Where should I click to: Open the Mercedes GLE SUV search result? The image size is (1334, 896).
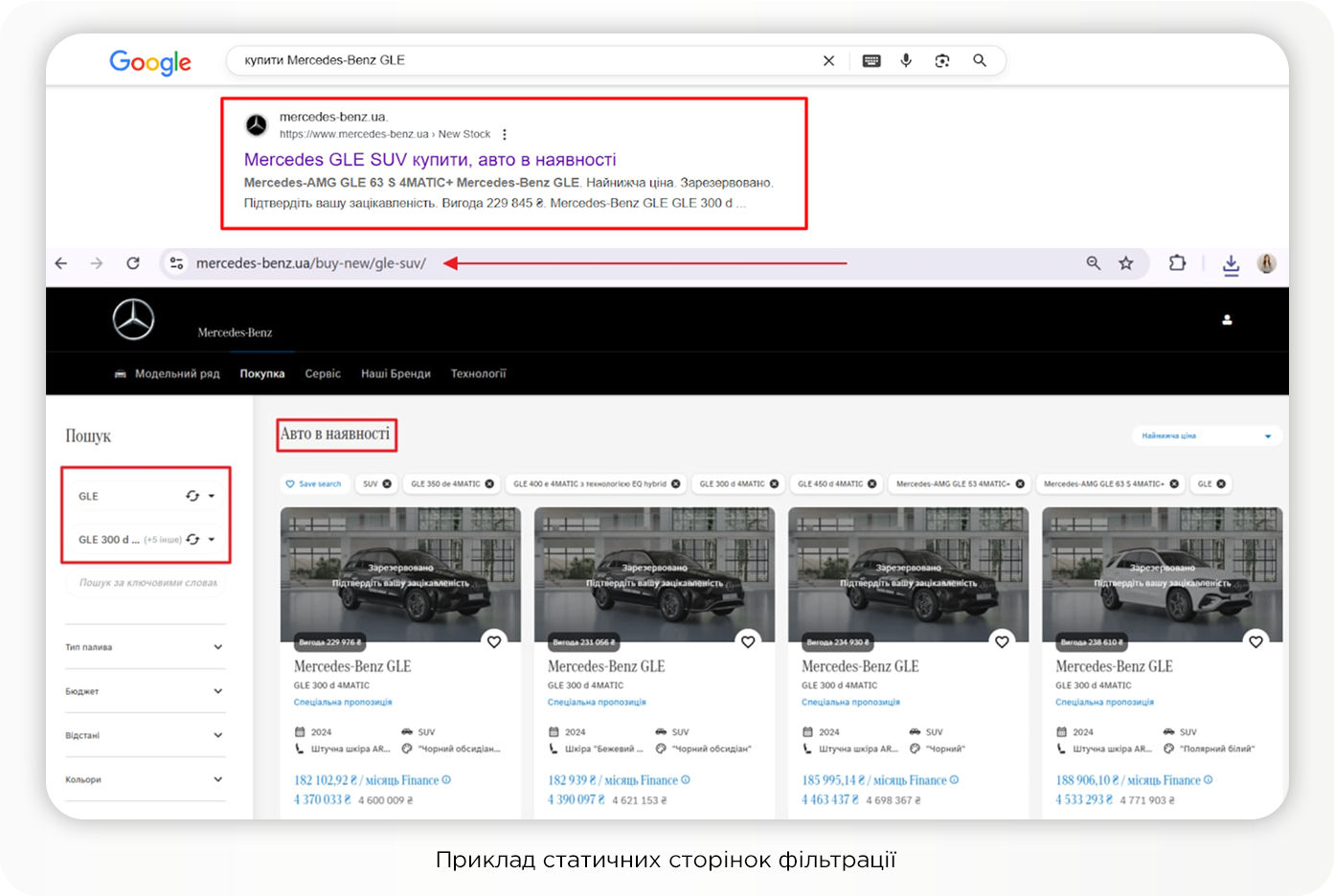click(430, 160)
